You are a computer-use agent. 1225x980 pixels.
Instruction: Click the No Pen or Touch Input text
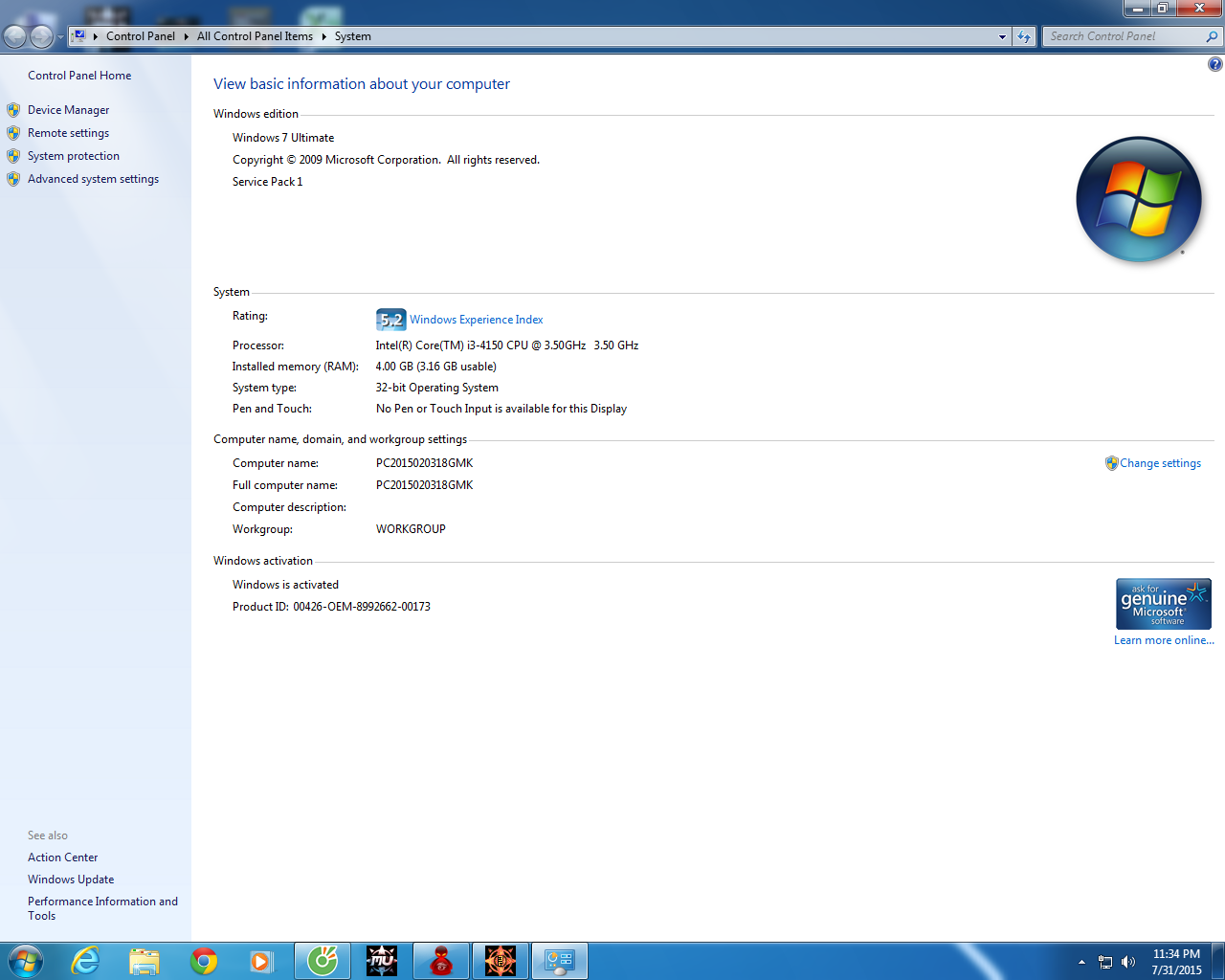(501, 409)
